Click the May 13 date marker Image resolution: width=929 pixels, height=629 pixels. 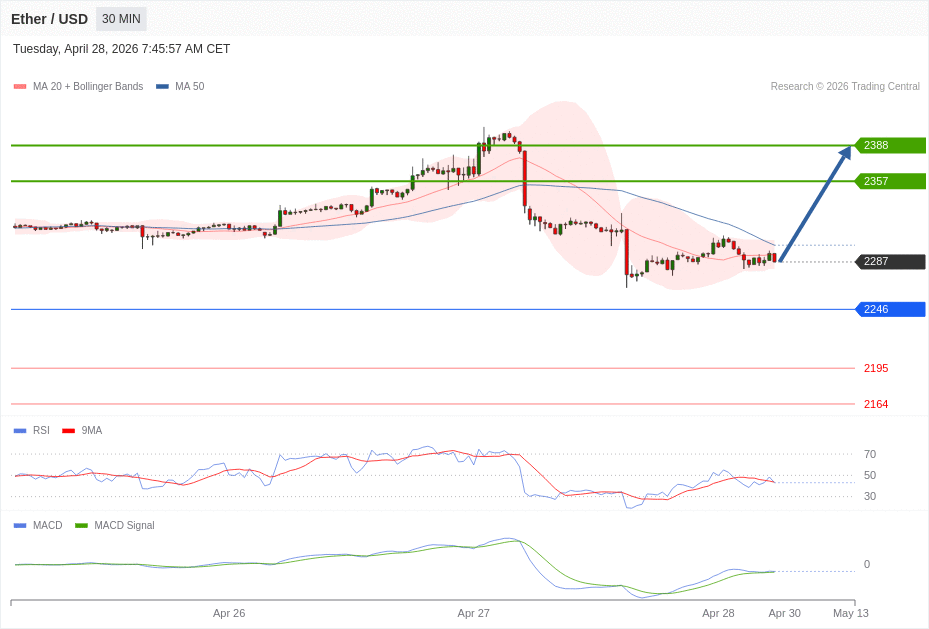pos(851,613)
